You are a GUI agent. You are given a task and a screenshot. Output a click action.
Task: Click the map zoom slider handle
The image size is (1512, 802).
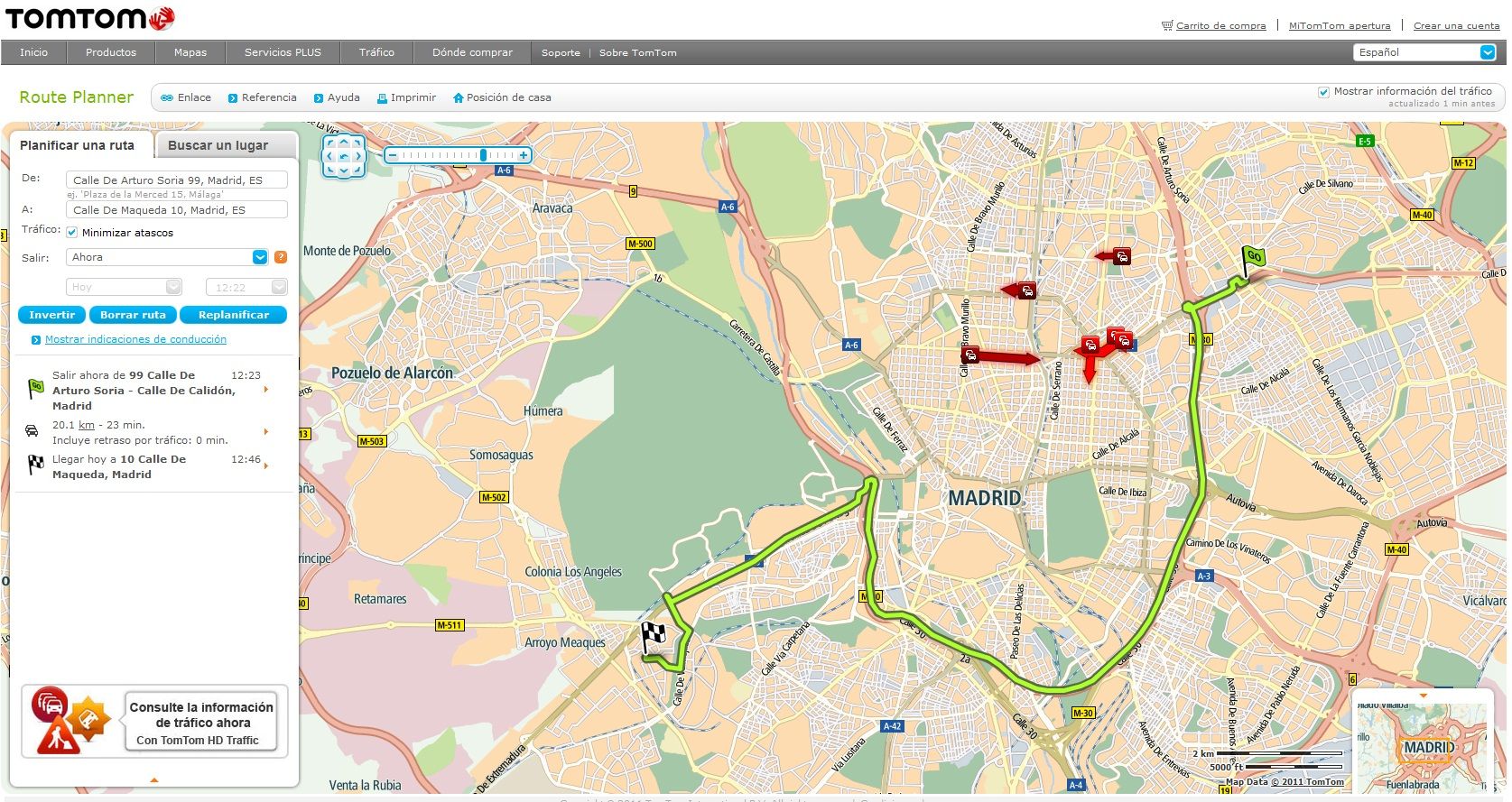[484, 155]
